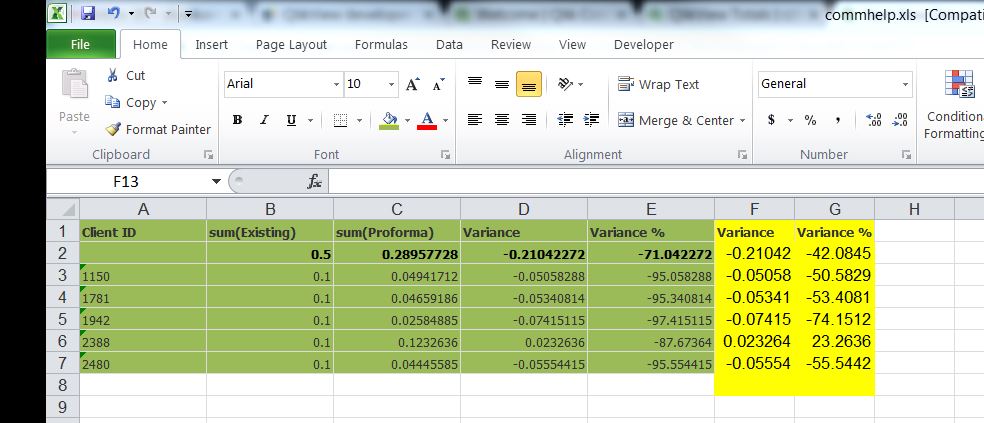Toggle Bold formatting
The width and height of the screenshot is (984, 423).
pos(237,120)
